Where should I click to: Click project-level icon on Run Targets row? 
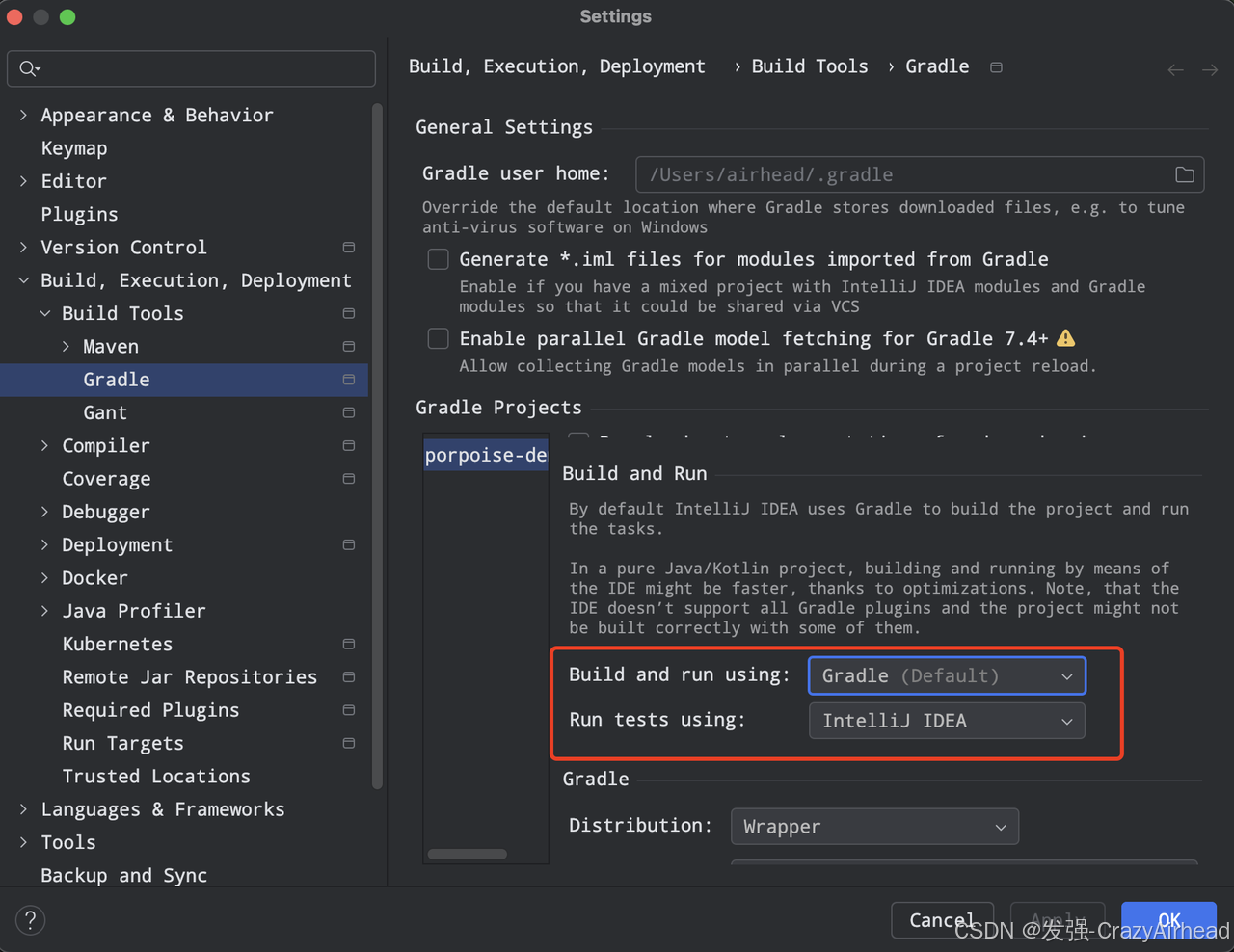pyautogui.click(x=349, y=743)
